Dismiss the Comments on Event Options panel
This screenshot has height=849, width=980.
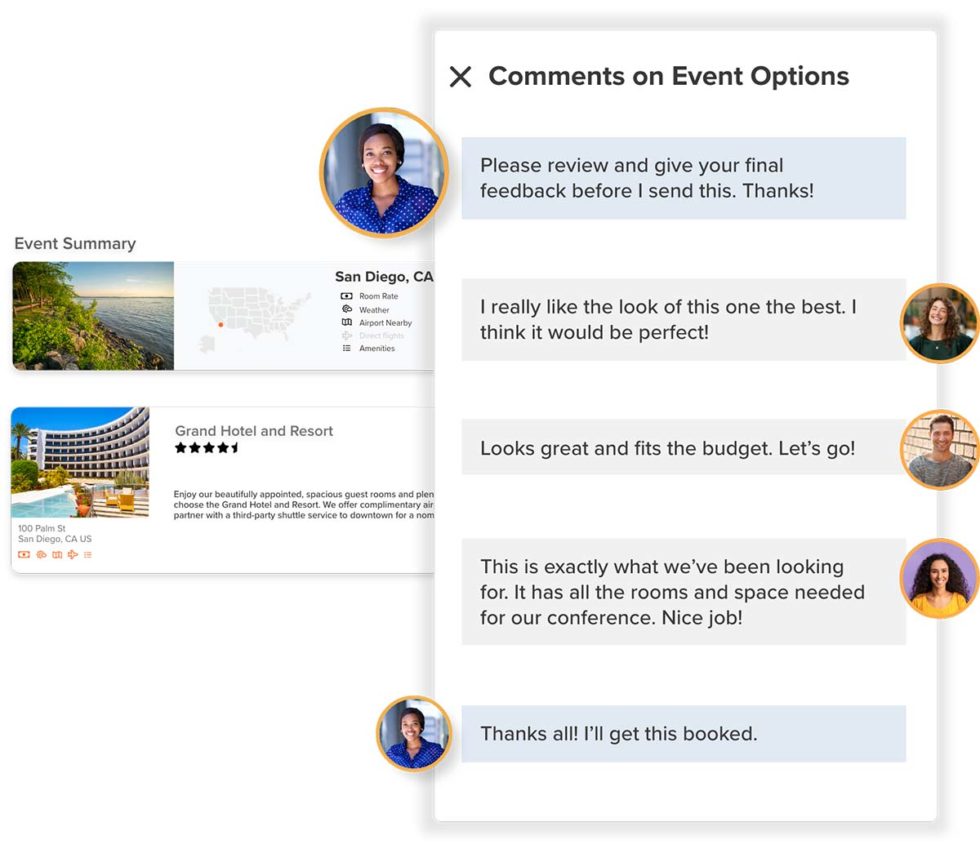[x=461, y=76]
